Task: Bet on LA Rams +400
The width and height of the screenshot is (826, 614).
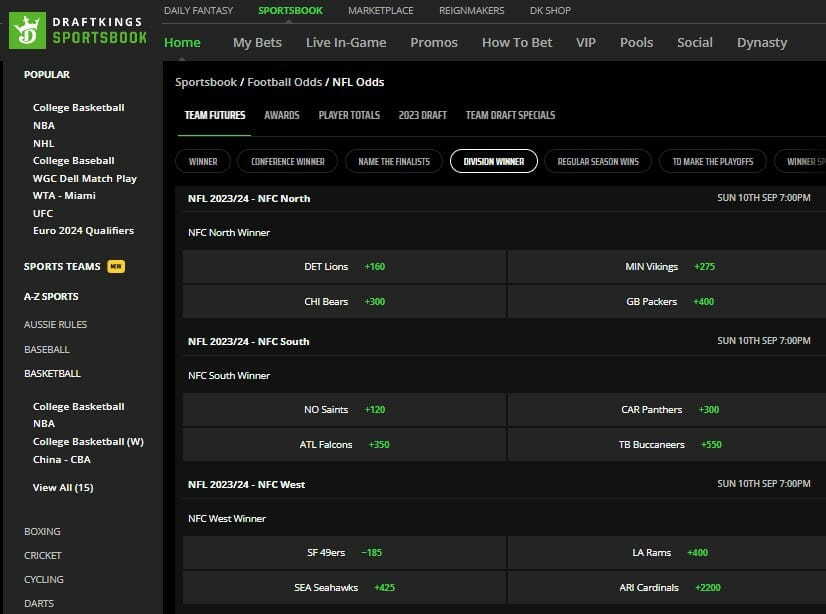Action: (667, 553)
